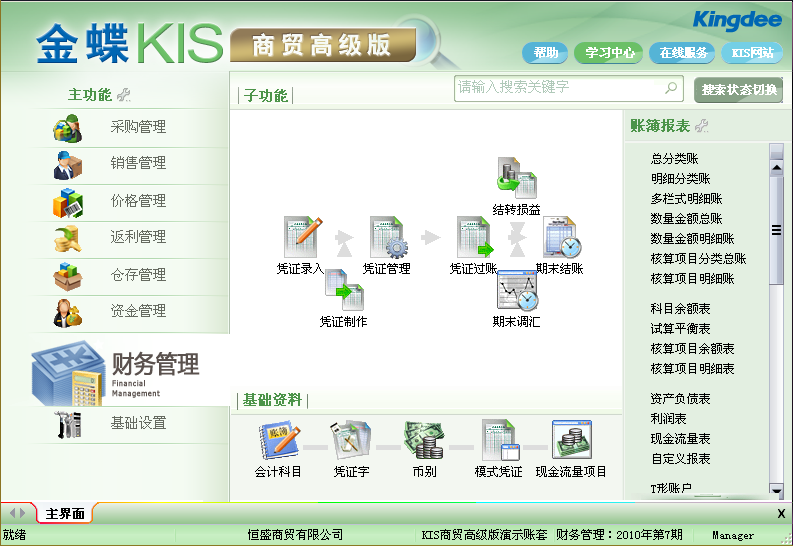Open the 凭证管理 voucher management icon
Viewport: 793px width, 546px height.
point(386,240)
